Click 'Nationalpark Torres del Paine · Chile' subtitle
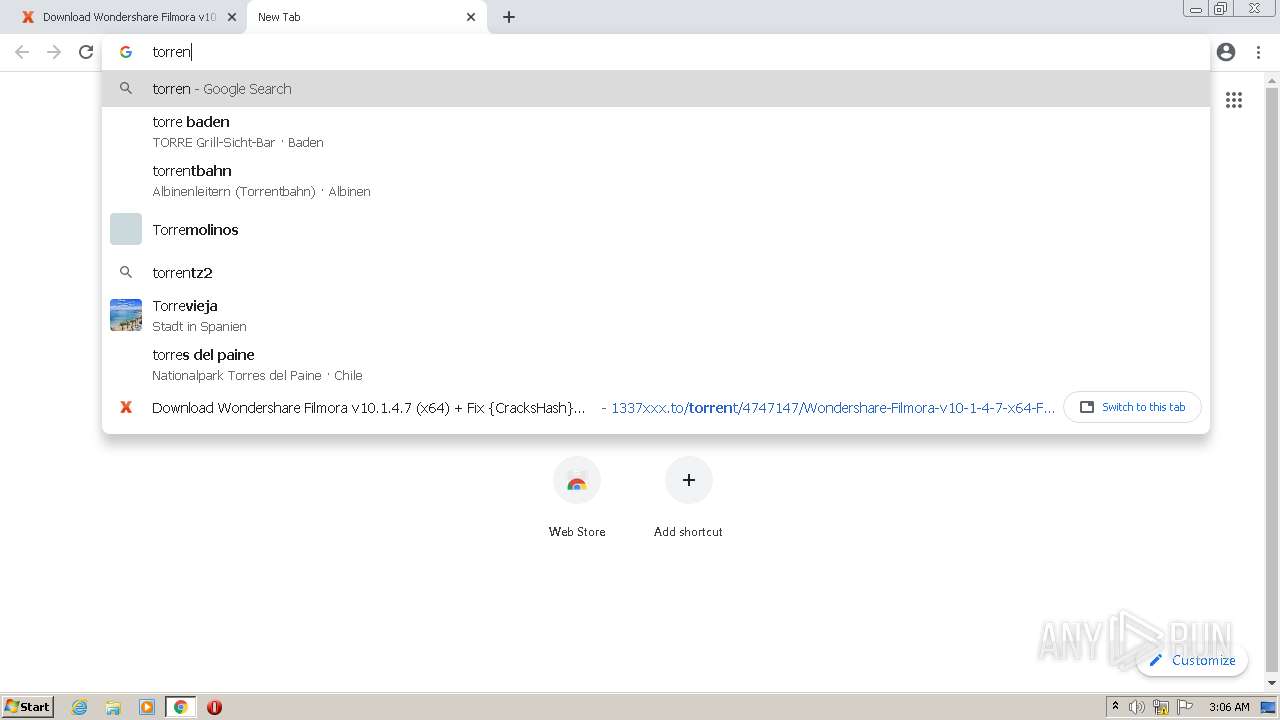This screenshot has height=720, width=1280. (257, 375)
